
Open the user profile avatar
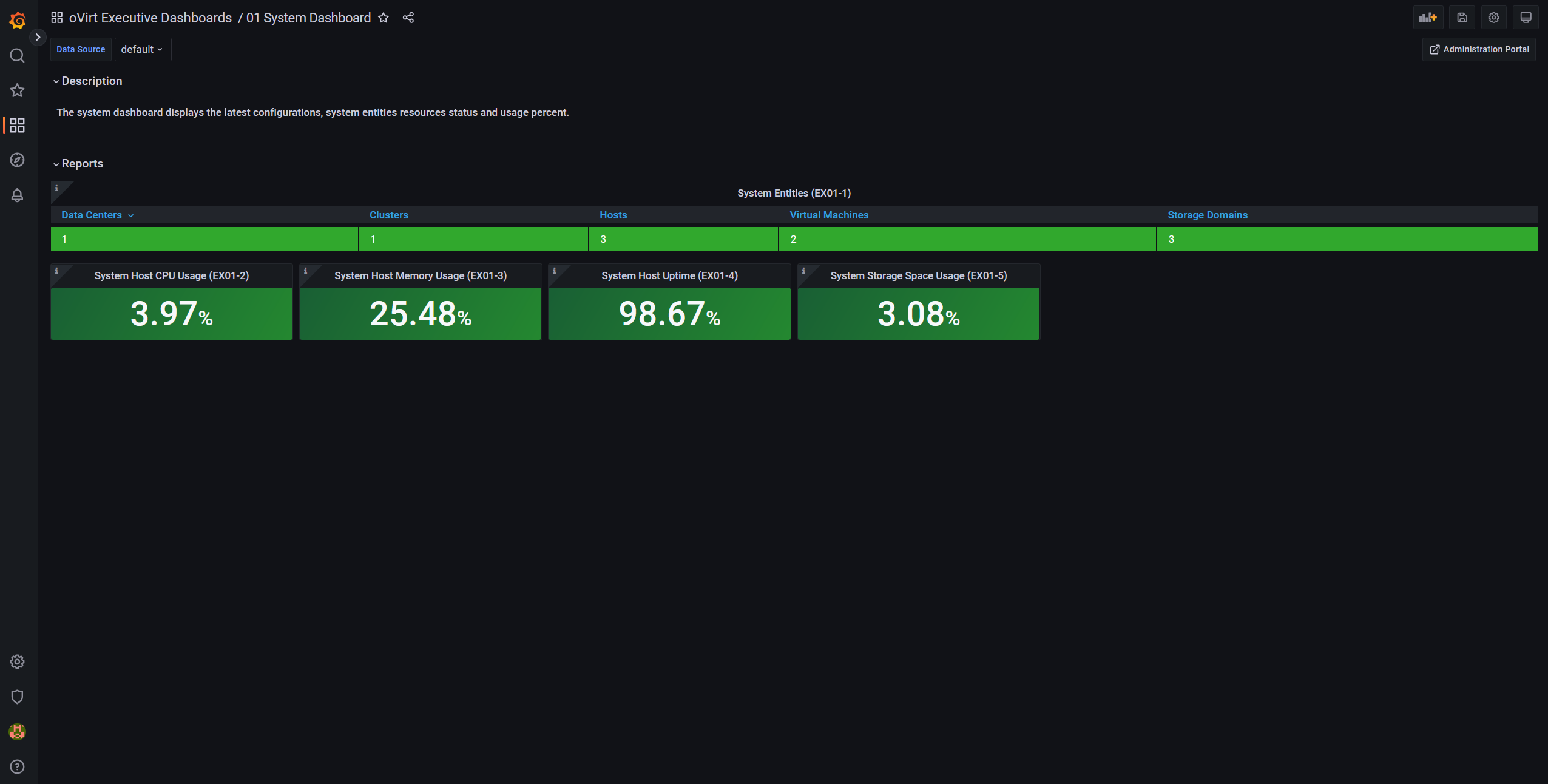[x=18, y=732]
